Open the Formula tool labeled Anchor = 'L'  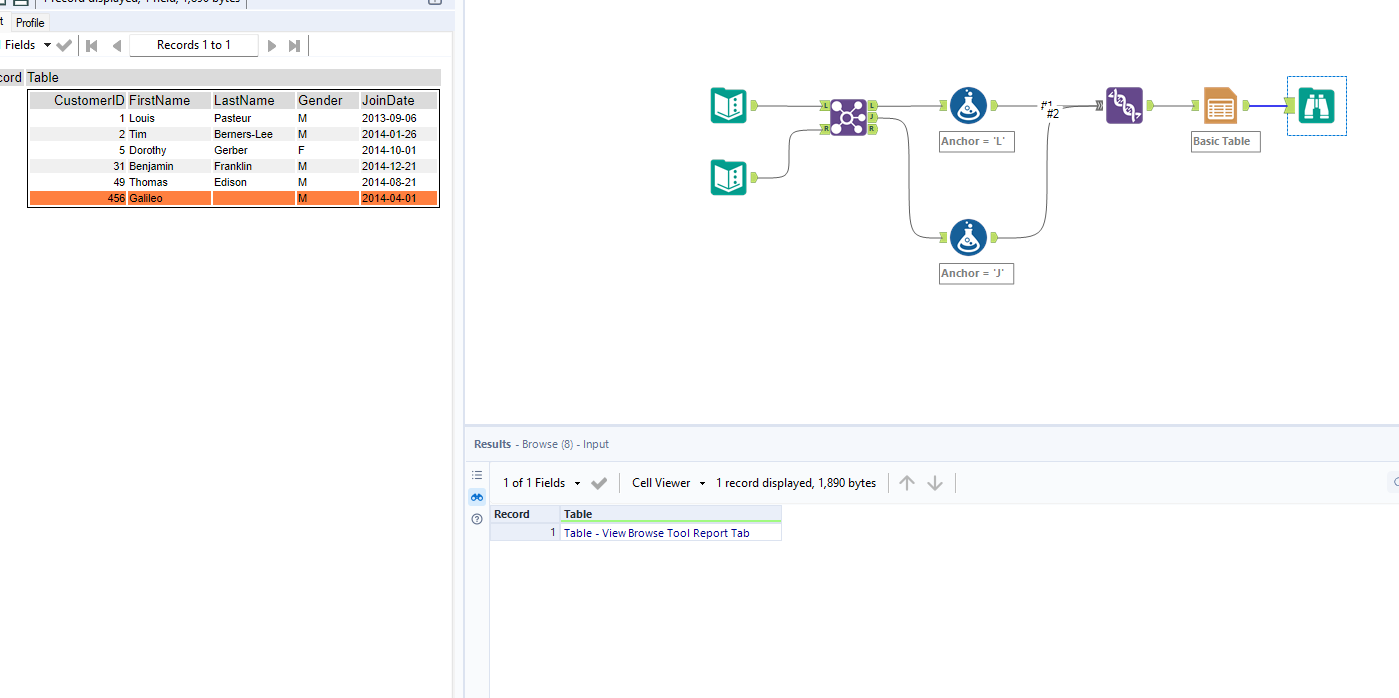click(968, 104)
